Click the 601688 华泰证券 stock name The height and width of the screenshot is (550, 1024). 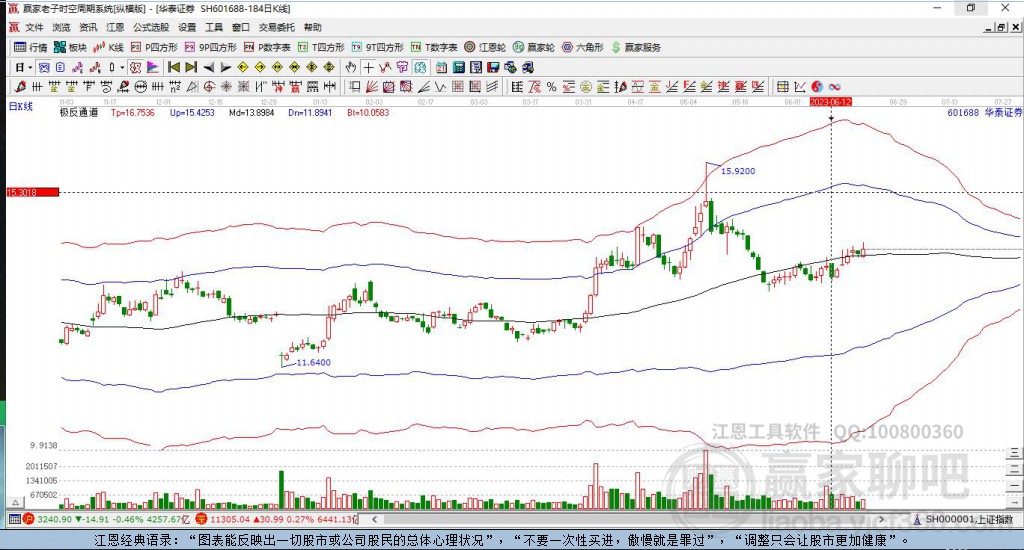(x=984, y=112)
